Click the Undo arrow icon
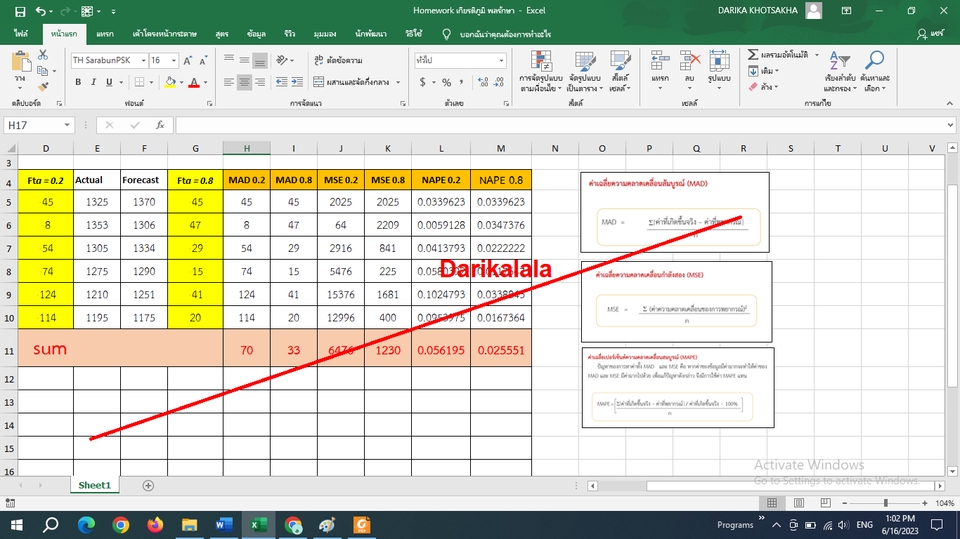 tap(40, 11)
